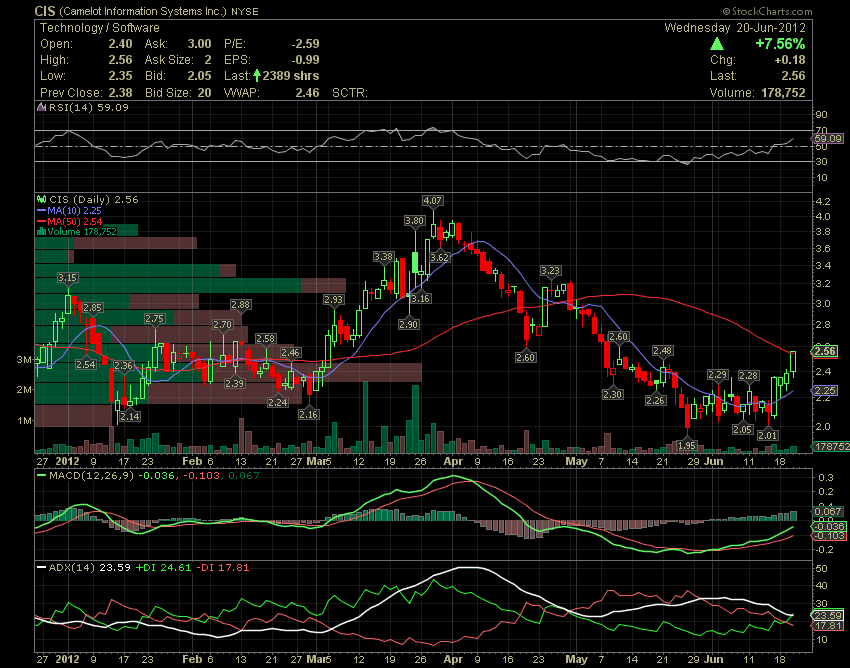This screenshot has height=668, width=850.
Task: Click the 59.09 RSI tag on right axis
Action: click(x=828, y=139)
